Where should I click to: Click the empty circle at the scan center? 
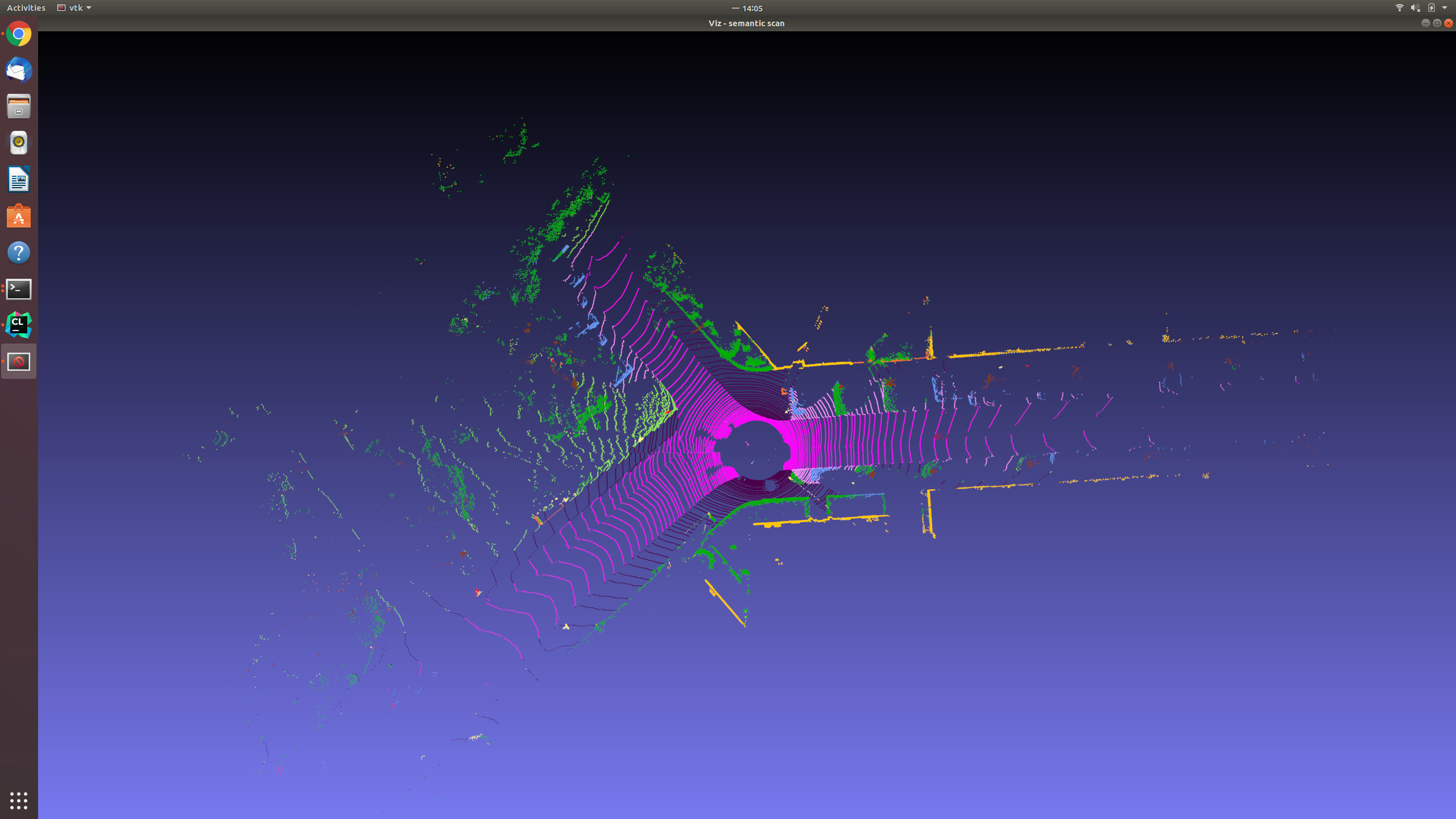pyautogui.click(x=755, y=450)
